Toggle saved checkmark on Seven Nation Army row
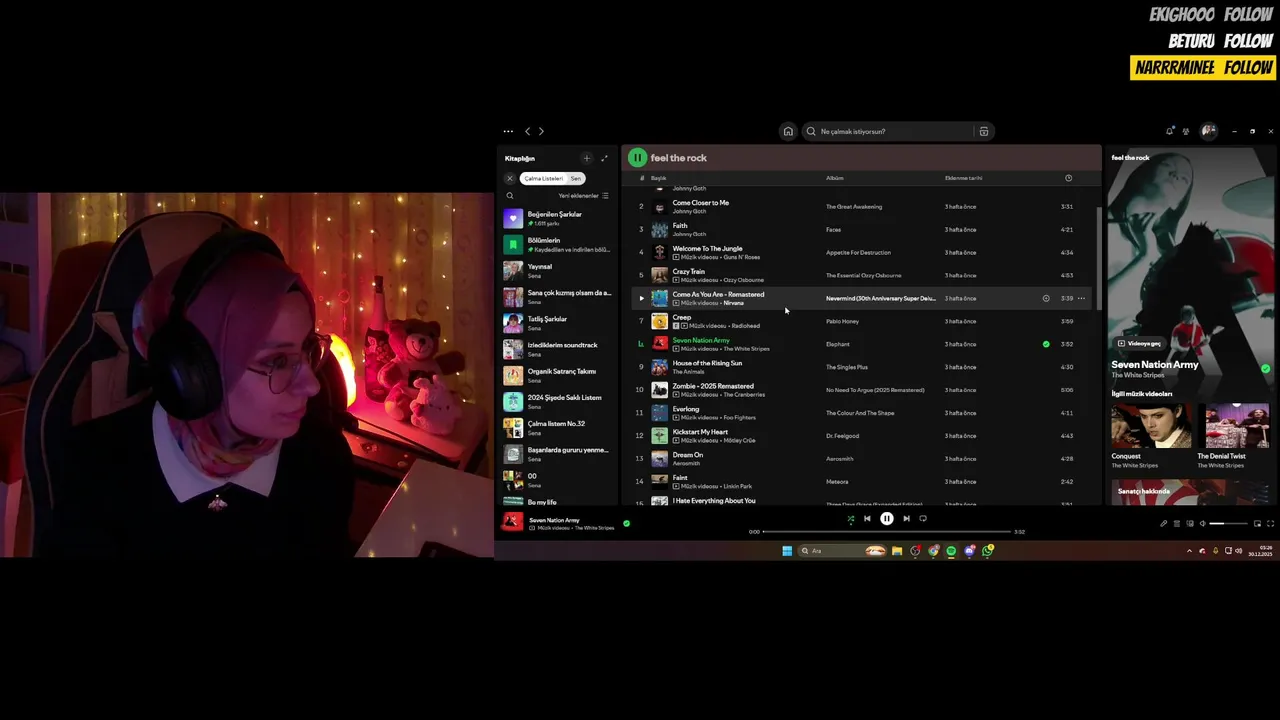1280x720 pixels. pos(1046,344)
